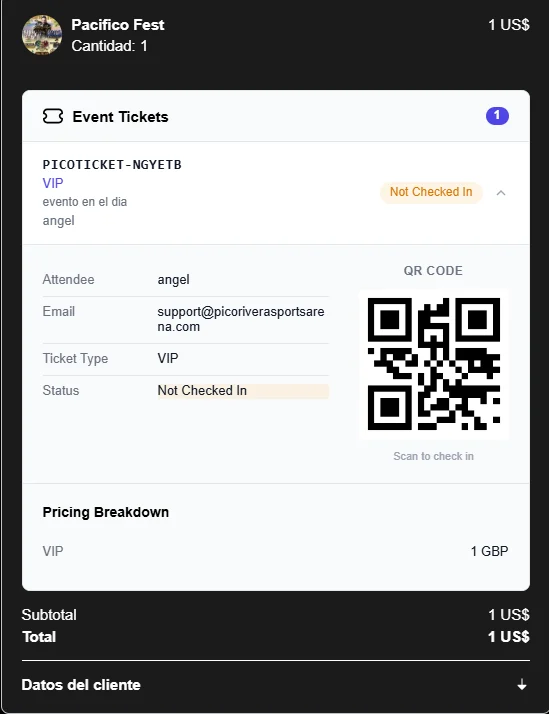Click the support email address
Image resolution: width=549 pixels, height=714 pixels.
click(241, 319)
